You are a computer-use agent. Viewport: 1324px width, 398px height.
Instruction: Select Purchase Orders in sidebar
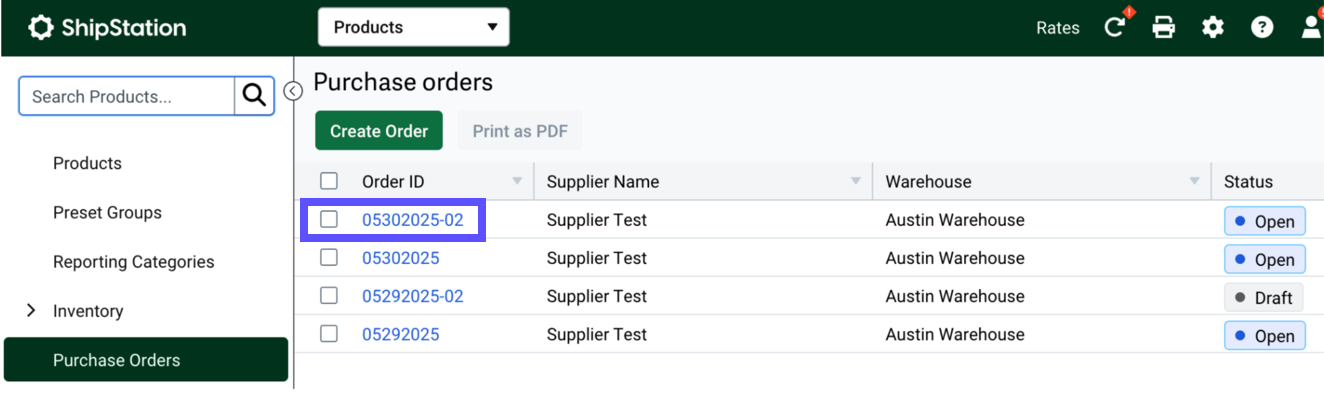(x=146, y=360)
